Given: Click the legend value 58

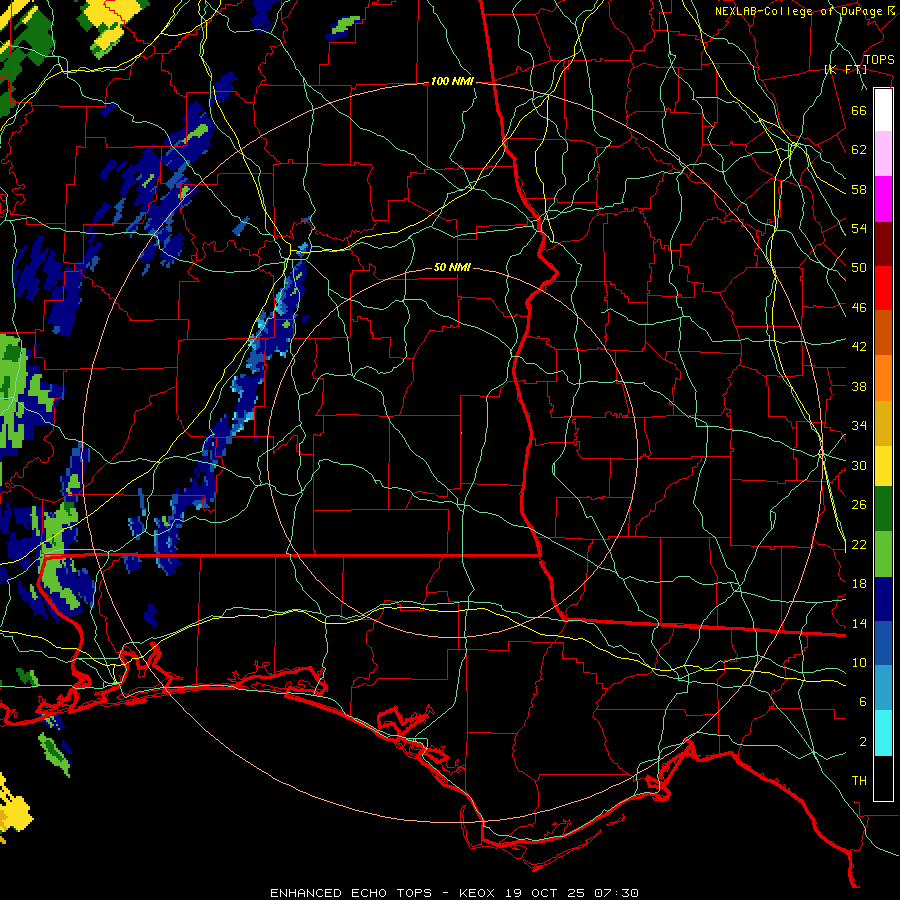Looking at the screenshot, I should point(859,189).
